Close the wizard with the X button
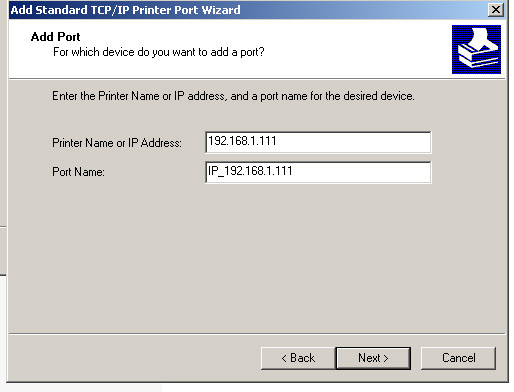 coord(496,9)
